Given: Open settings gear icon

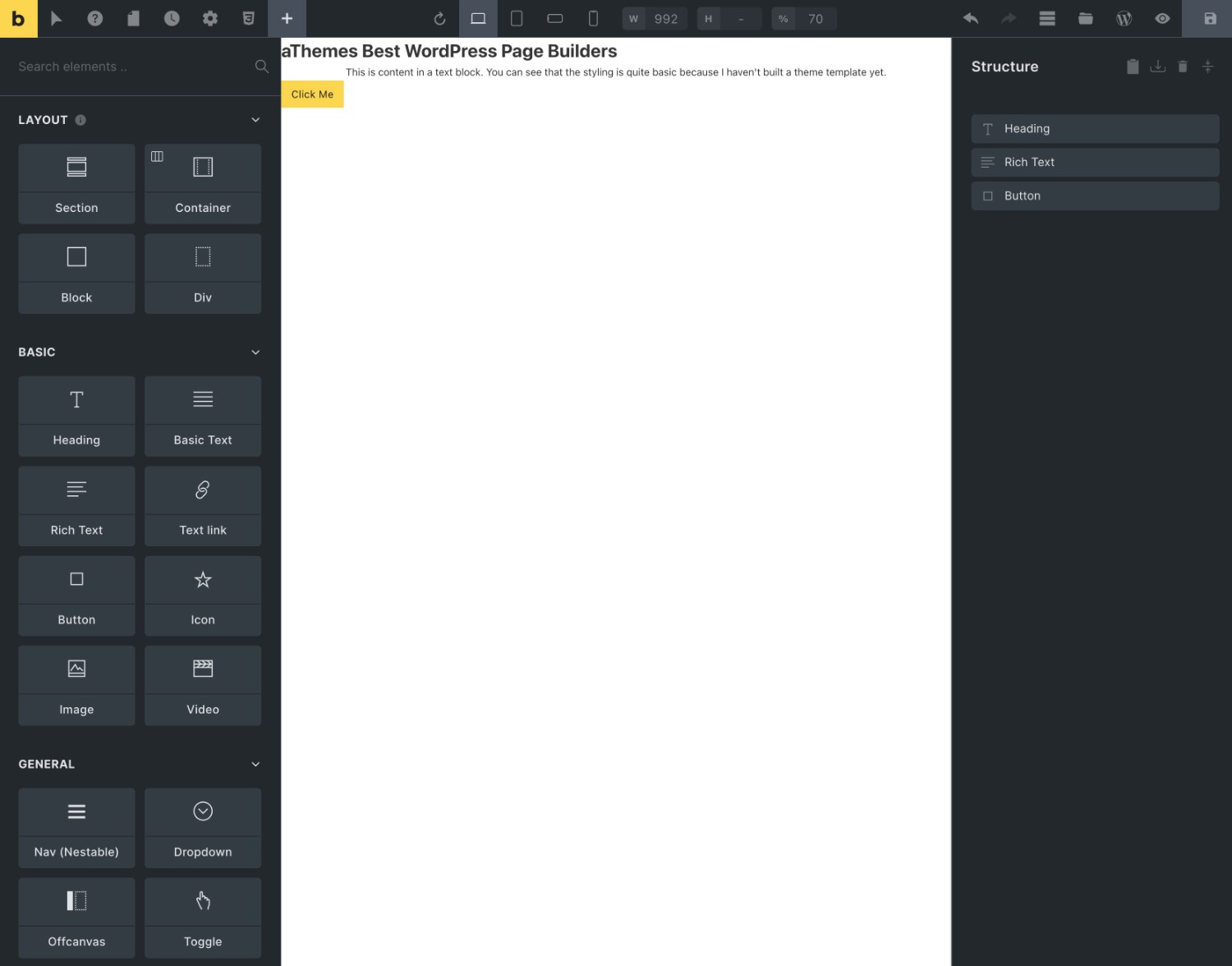Looking at the screenshot, I should [x=210, y=18].
